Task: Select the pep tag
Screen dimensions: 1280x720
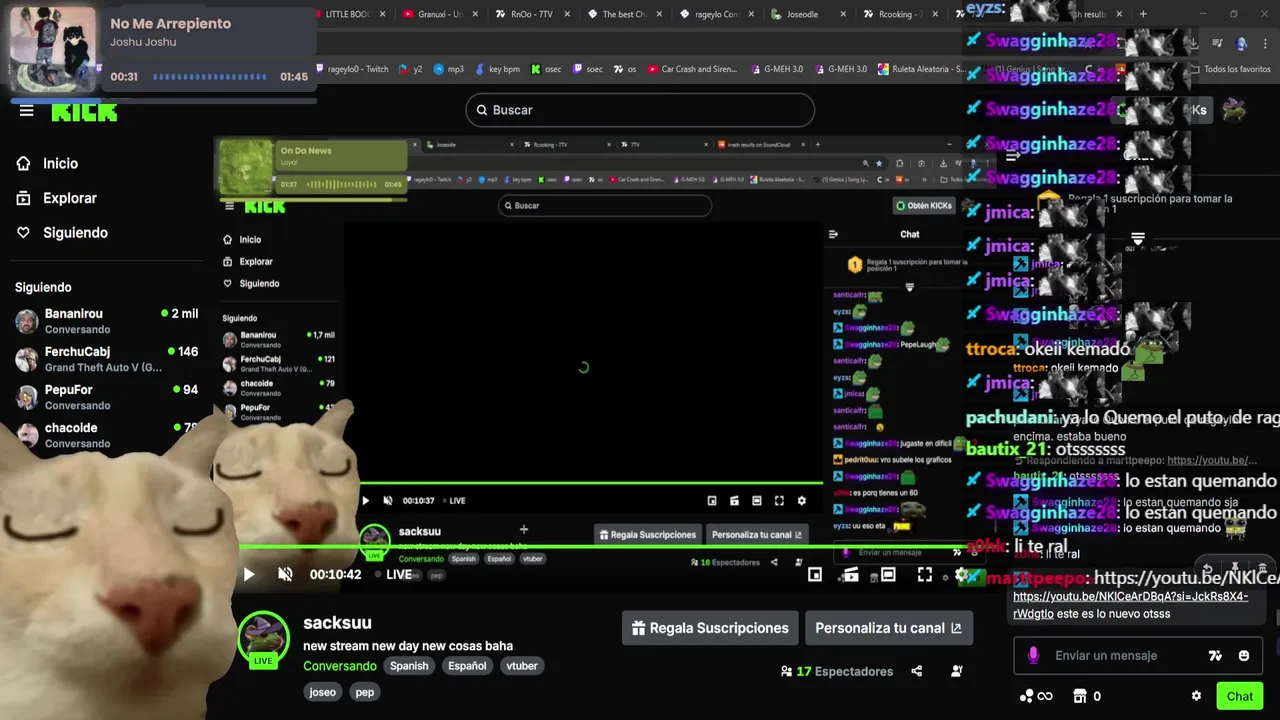Action: (x=365, y=692)
